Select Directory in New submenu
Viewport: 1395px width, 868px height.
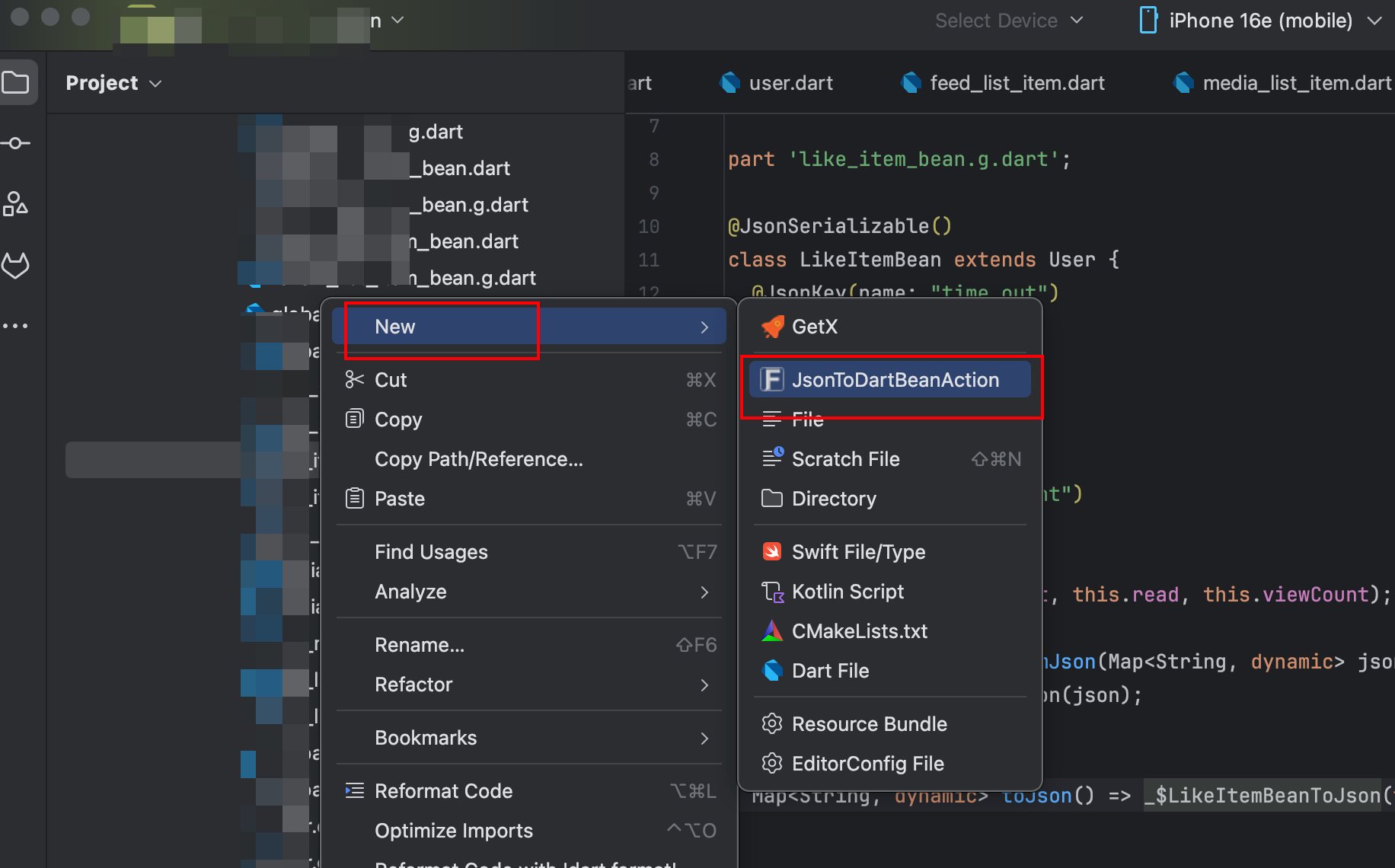click(889, 499)
